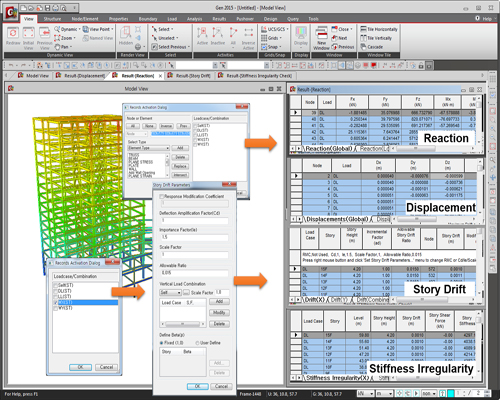500x400 pixels.
Task: Expand the UCS/GCS dropdown
Action: click(287, 29)
